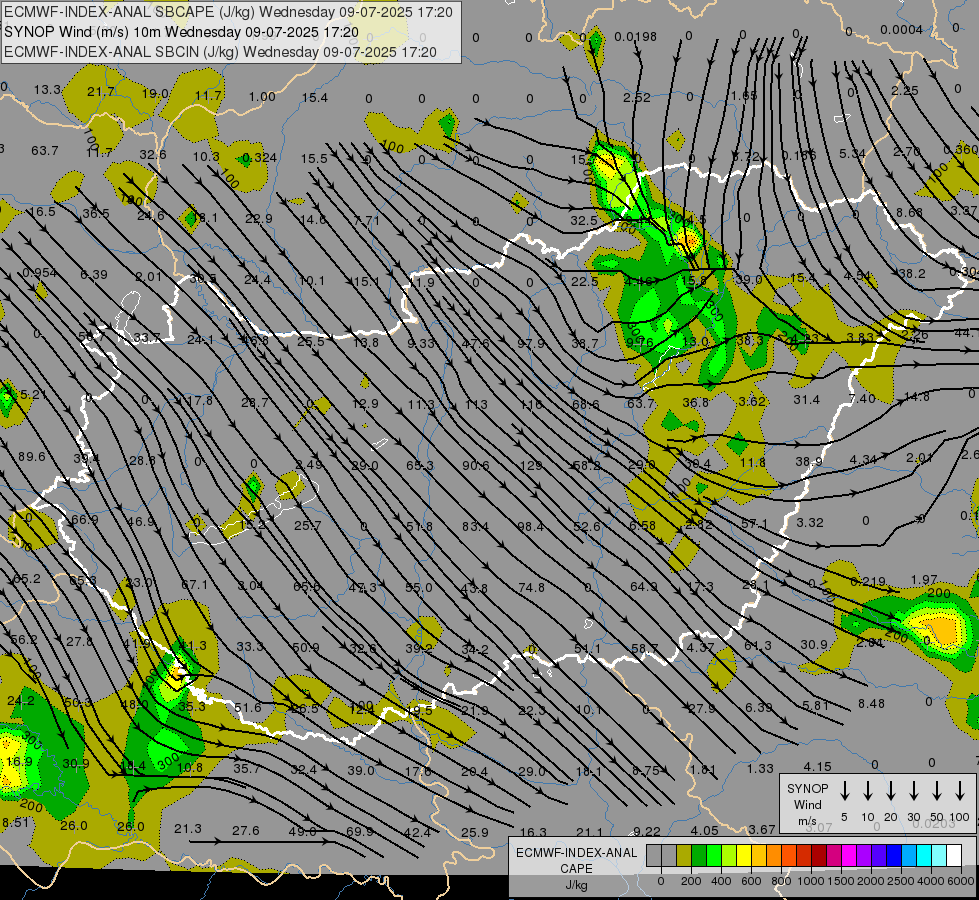The width and height of the screenshot is (979, 900).
Task: Click the map value 98.4
Action: click(531, 527)
